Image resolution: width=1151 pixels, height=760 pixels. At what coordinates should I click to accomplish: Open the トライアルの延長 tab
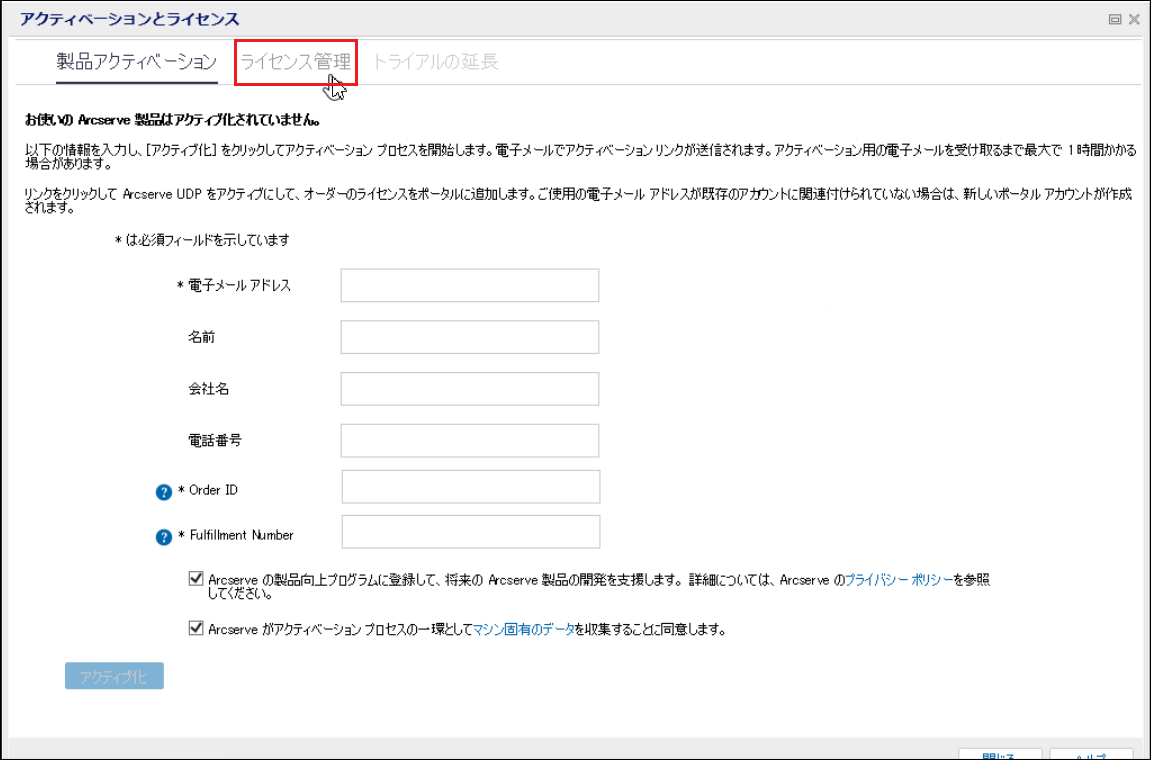pyautogui.click(x=435, y=62)
